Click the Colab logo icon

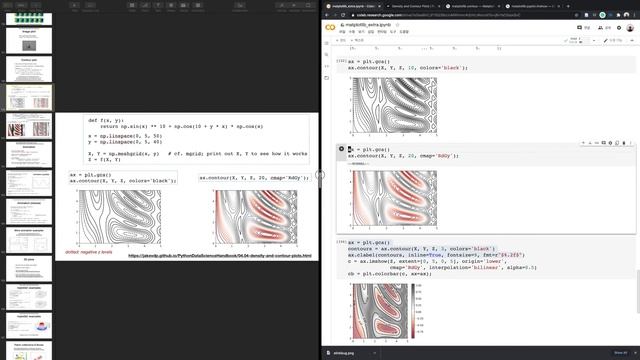click(x=330, y=27)
